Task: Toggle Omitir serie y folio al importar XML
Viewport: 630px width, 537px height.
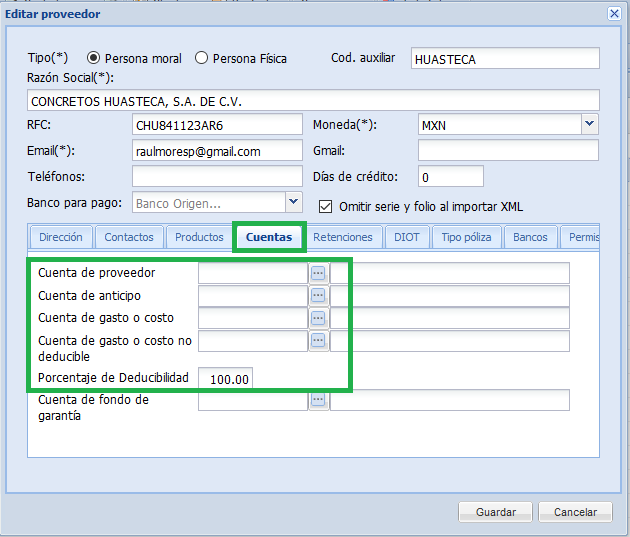Action: pos(325,207)
